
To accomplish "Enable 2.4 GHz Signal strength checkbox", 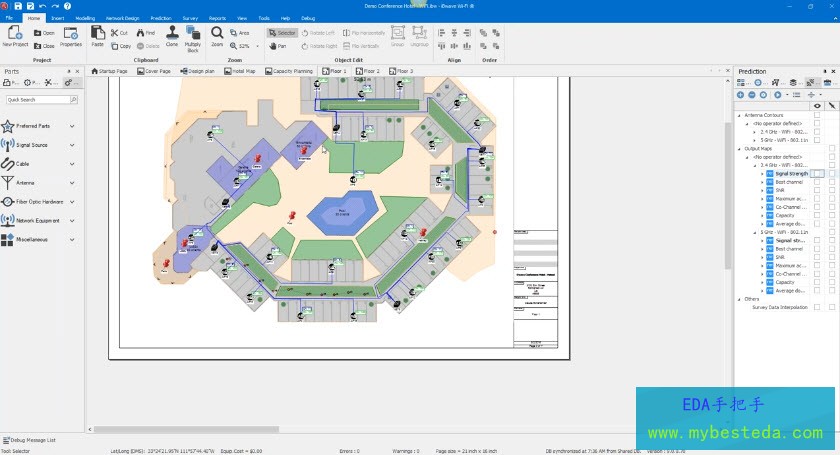I will point(817,174).
